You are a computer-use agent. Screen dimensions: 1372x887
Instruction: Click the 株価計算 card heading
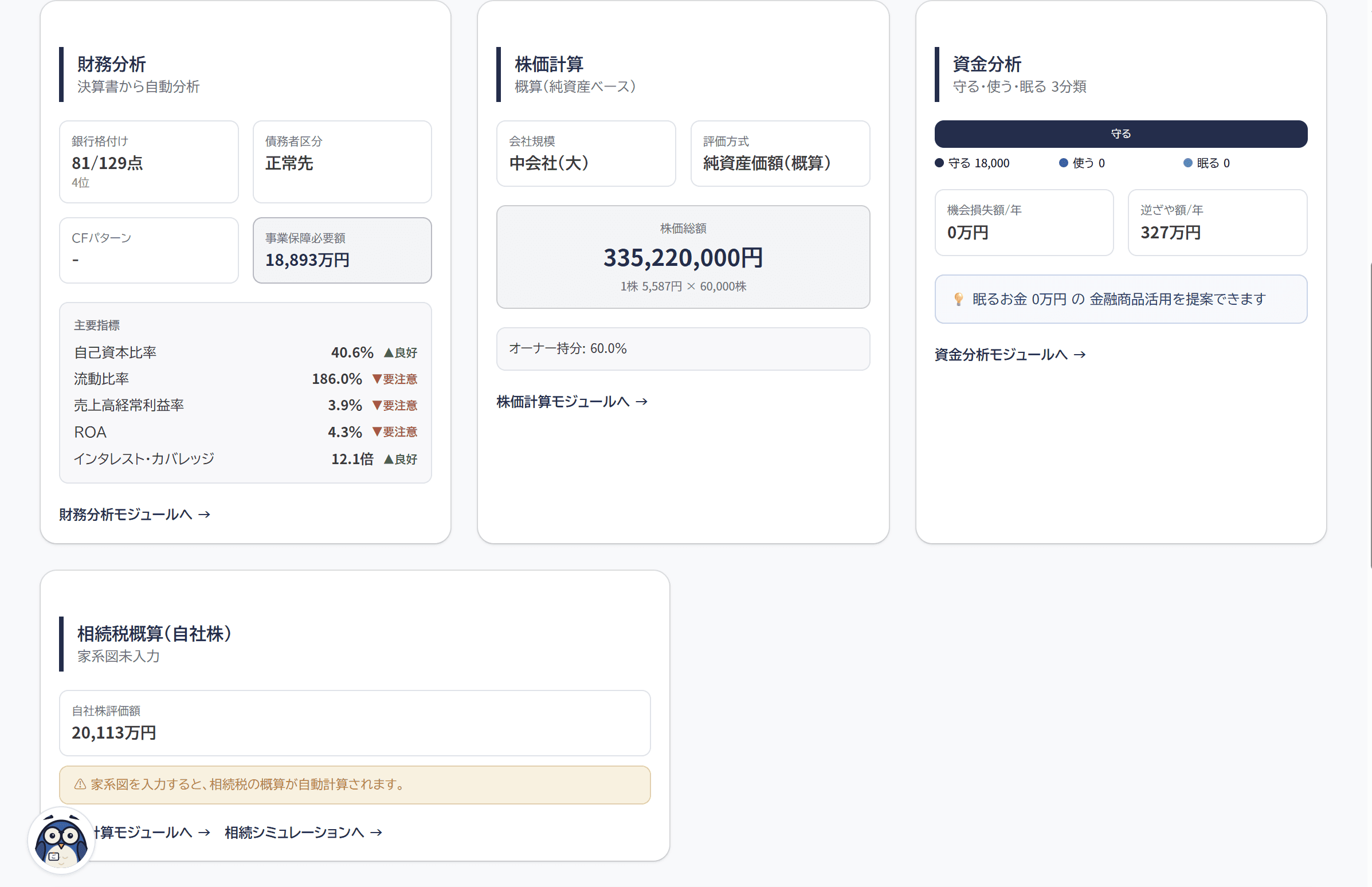(x=549, y=64)
